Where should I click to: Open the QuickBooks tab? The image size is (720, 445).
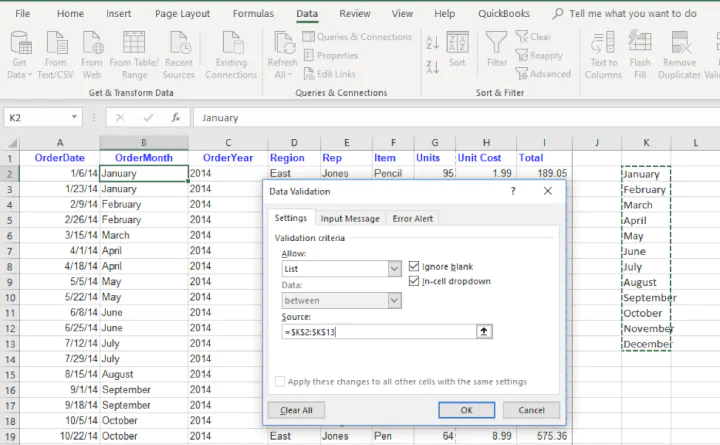(x=504, y=14)
